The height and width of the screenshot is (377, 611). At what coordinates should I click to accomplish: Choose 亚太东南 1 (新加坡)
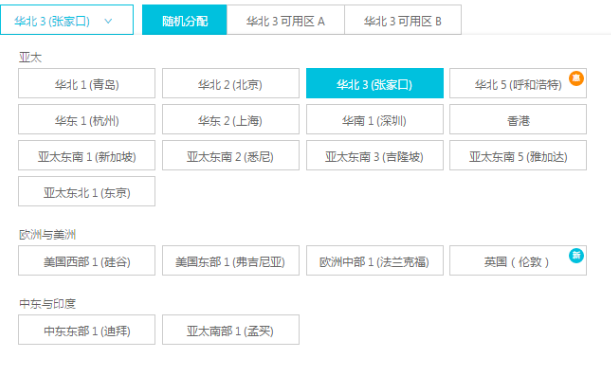87,155
